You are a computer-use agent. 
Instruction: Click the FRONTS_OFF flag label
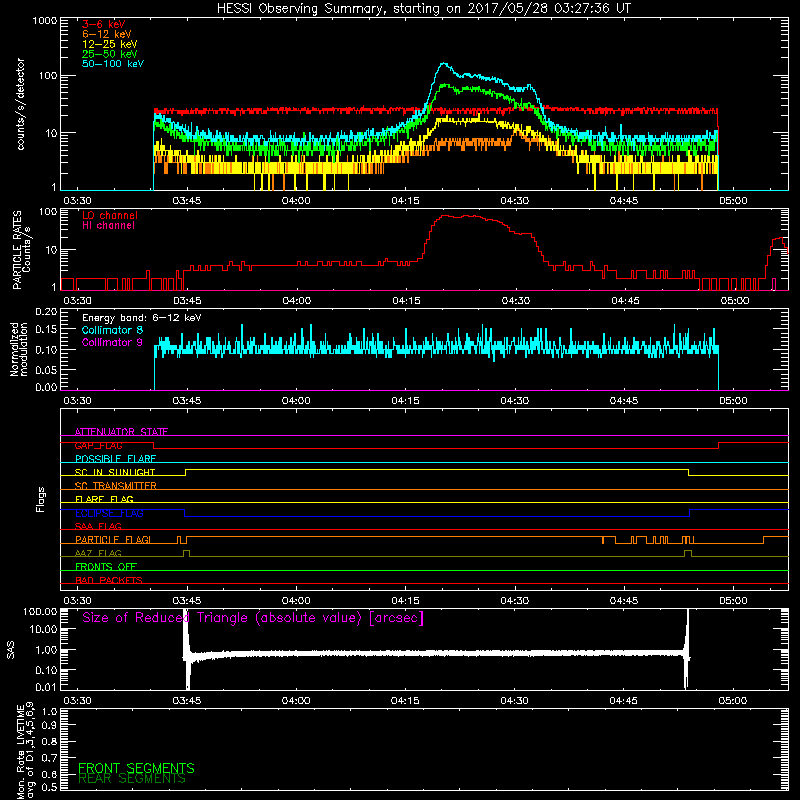coord(106,566)
